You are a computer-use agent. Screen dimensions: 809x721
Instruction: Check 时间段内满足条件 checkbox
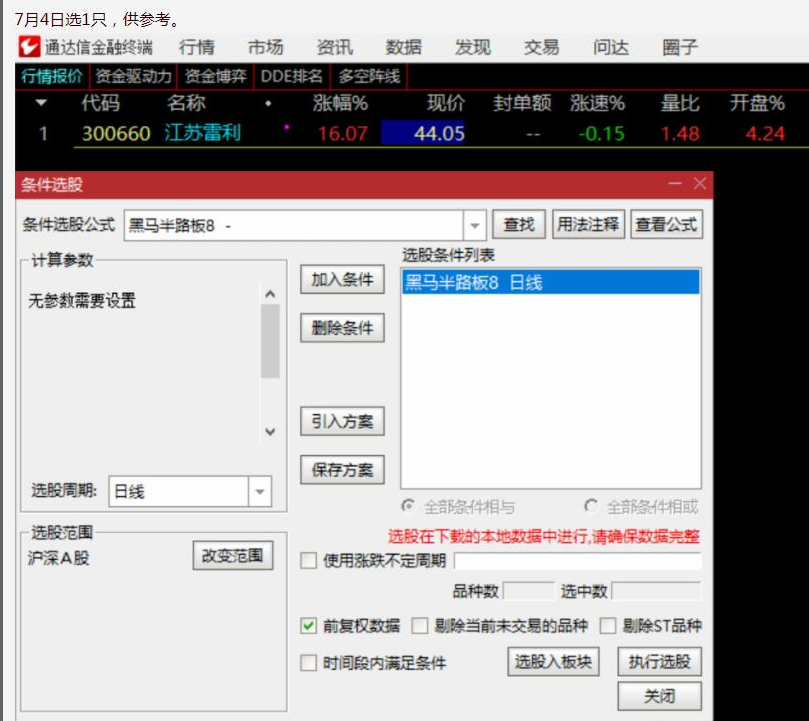309,663
